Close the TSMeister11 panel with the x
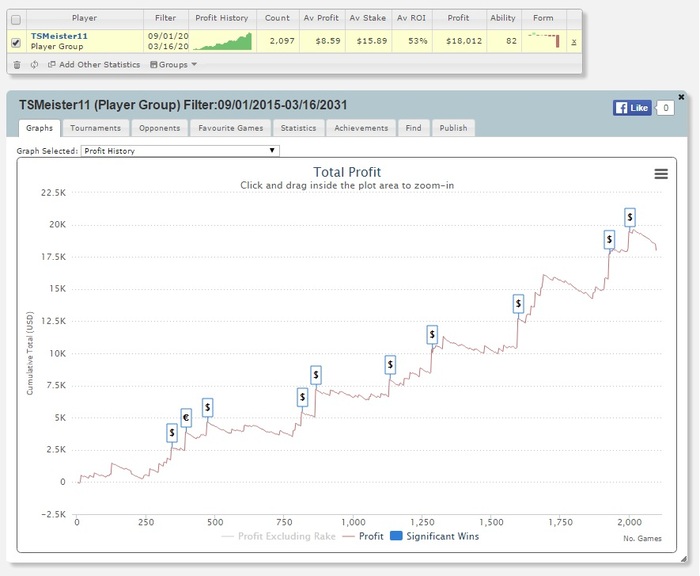 (x=681, y=96)
